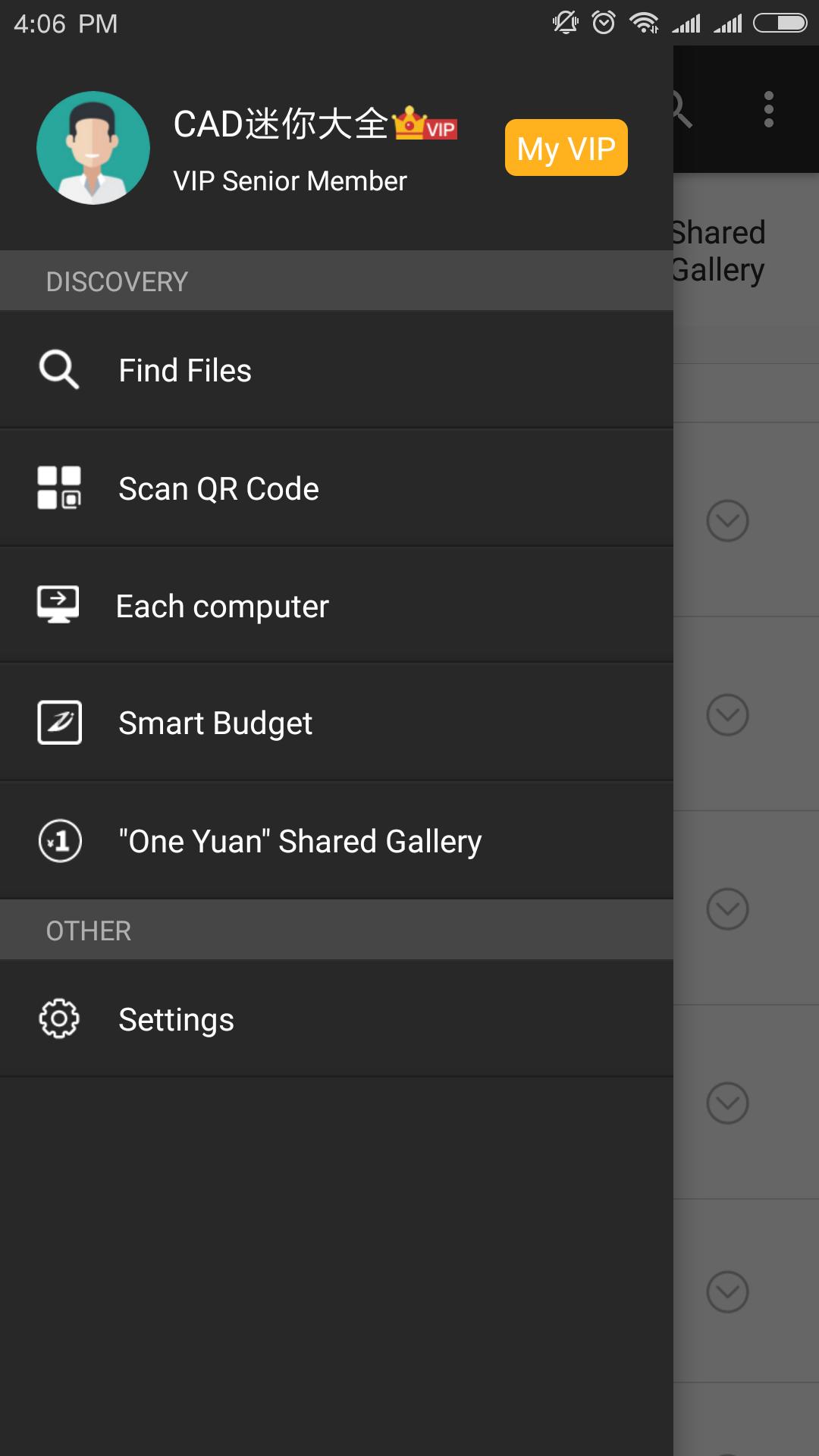Image resolution: width=819 pixels, height=1456 pixels.
Task: Expand the second chevron circle in list
Action: [727, 715]
